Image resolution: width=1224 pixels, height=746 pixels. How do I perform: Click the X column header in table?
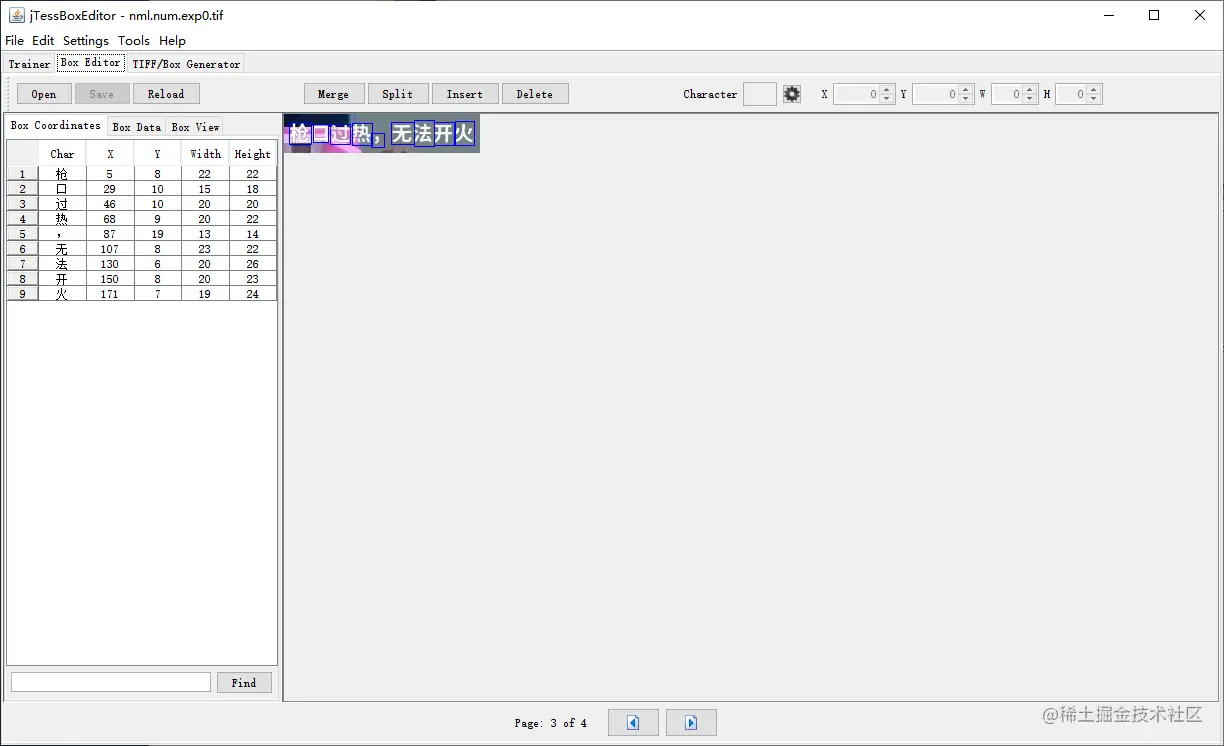point(110,154)
